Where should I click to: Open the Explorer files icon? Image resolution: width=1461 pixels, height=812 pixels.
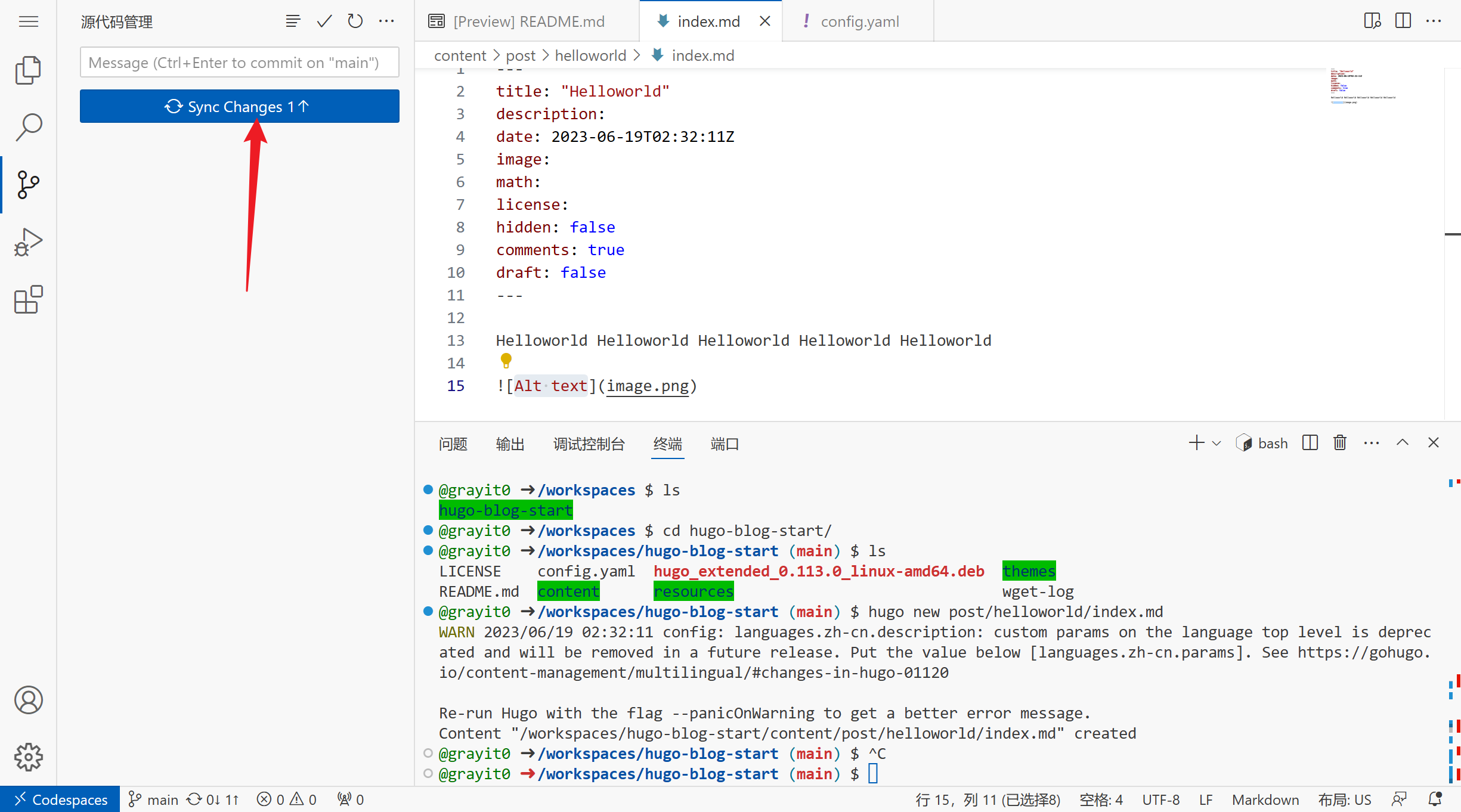pos(28,70)
